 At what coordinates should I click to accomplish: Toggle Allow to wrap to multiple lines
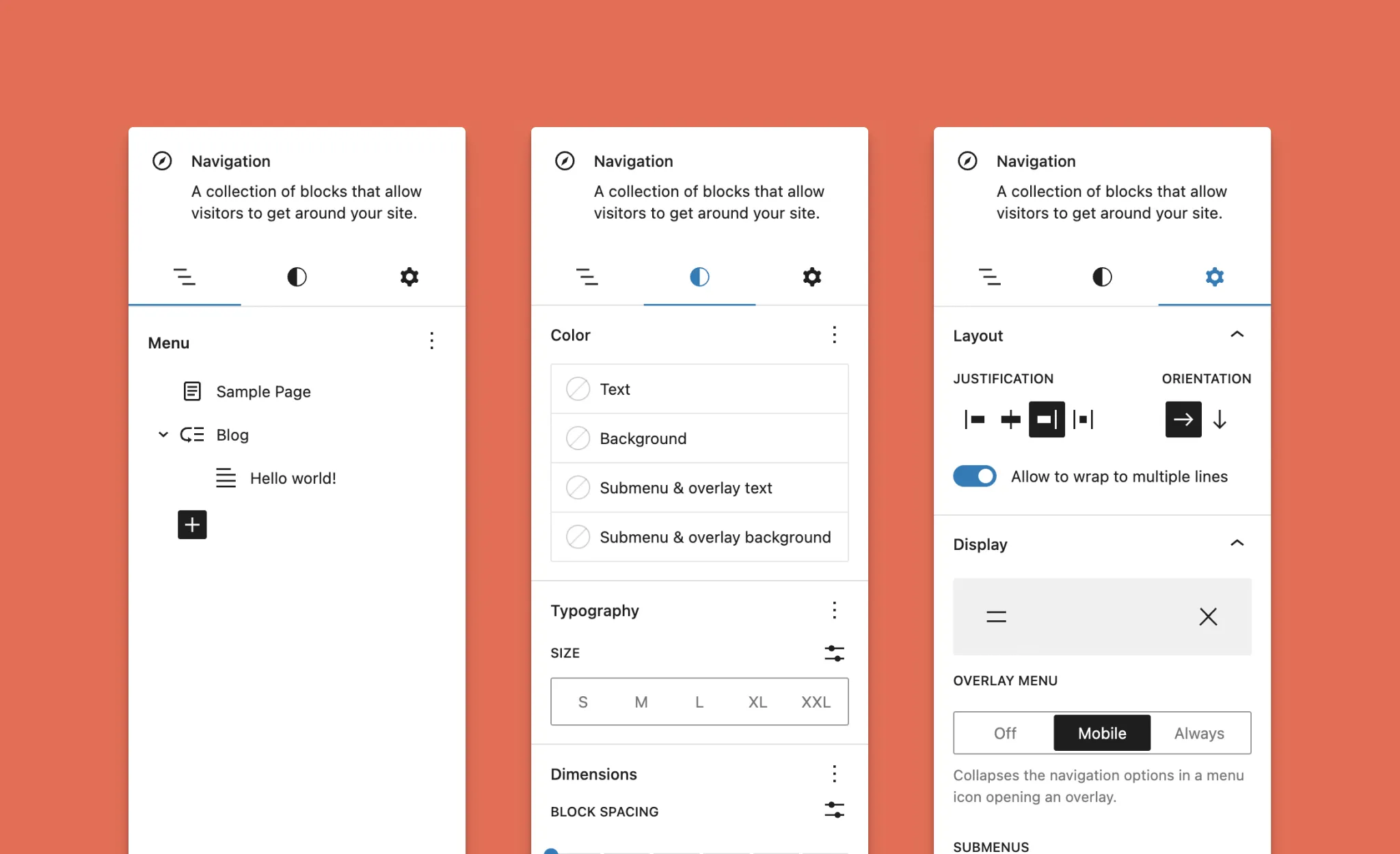pyautogui.click(x=975, y=476)
